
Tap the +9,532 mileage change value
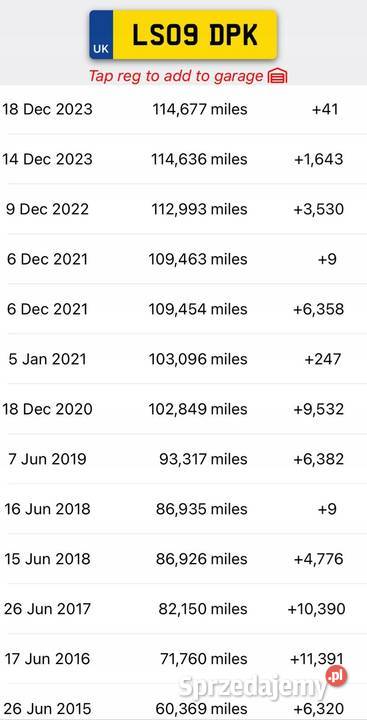[318, 409]
